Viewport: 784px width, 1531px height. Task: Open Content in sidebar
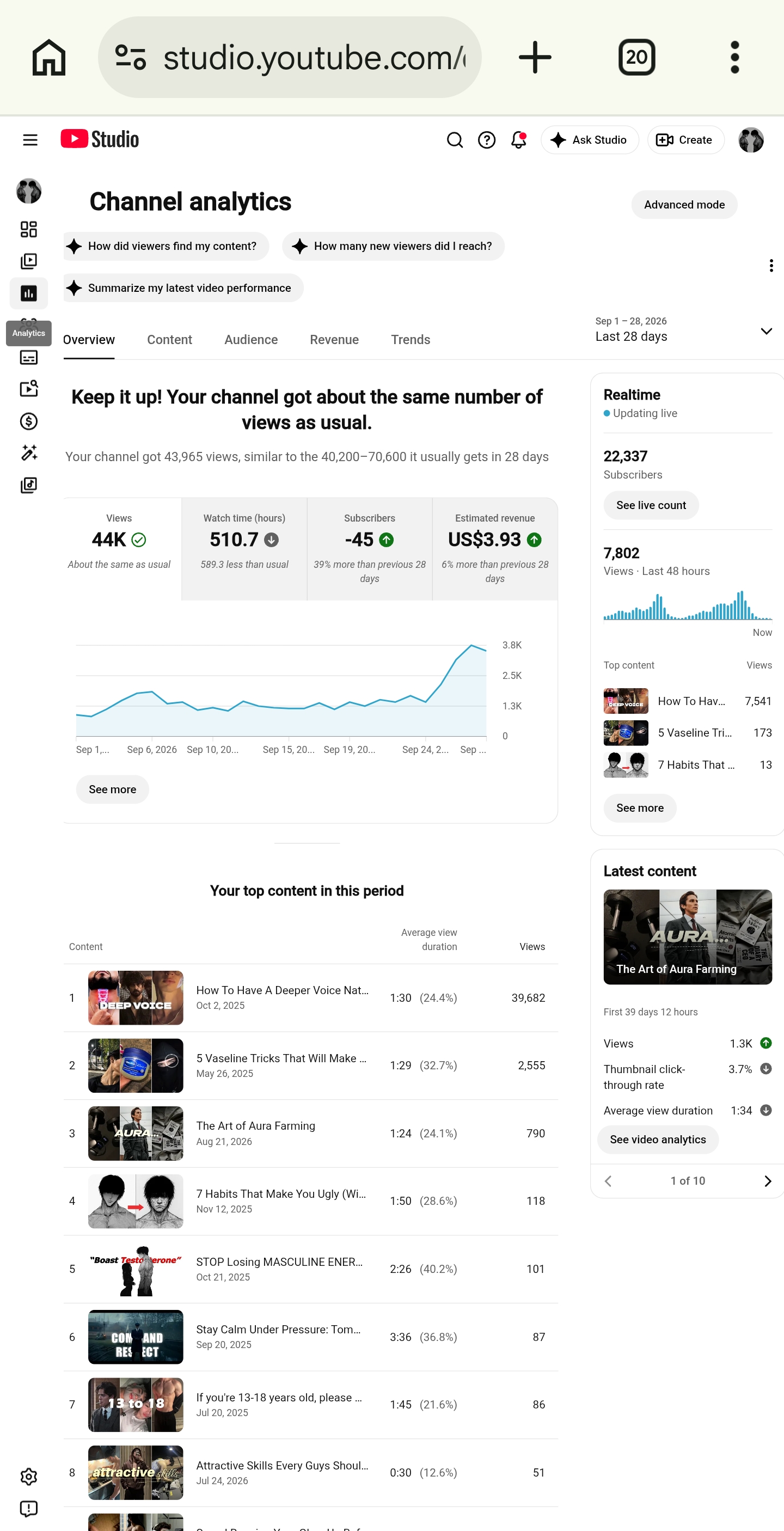(x=28, y=261)
